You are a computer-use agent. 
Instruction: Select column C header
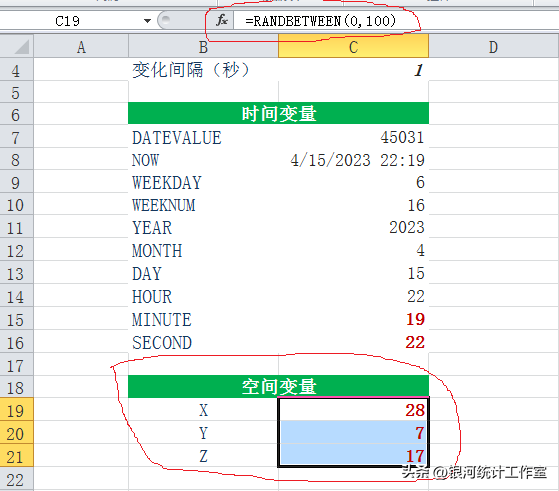coord(353,46)
